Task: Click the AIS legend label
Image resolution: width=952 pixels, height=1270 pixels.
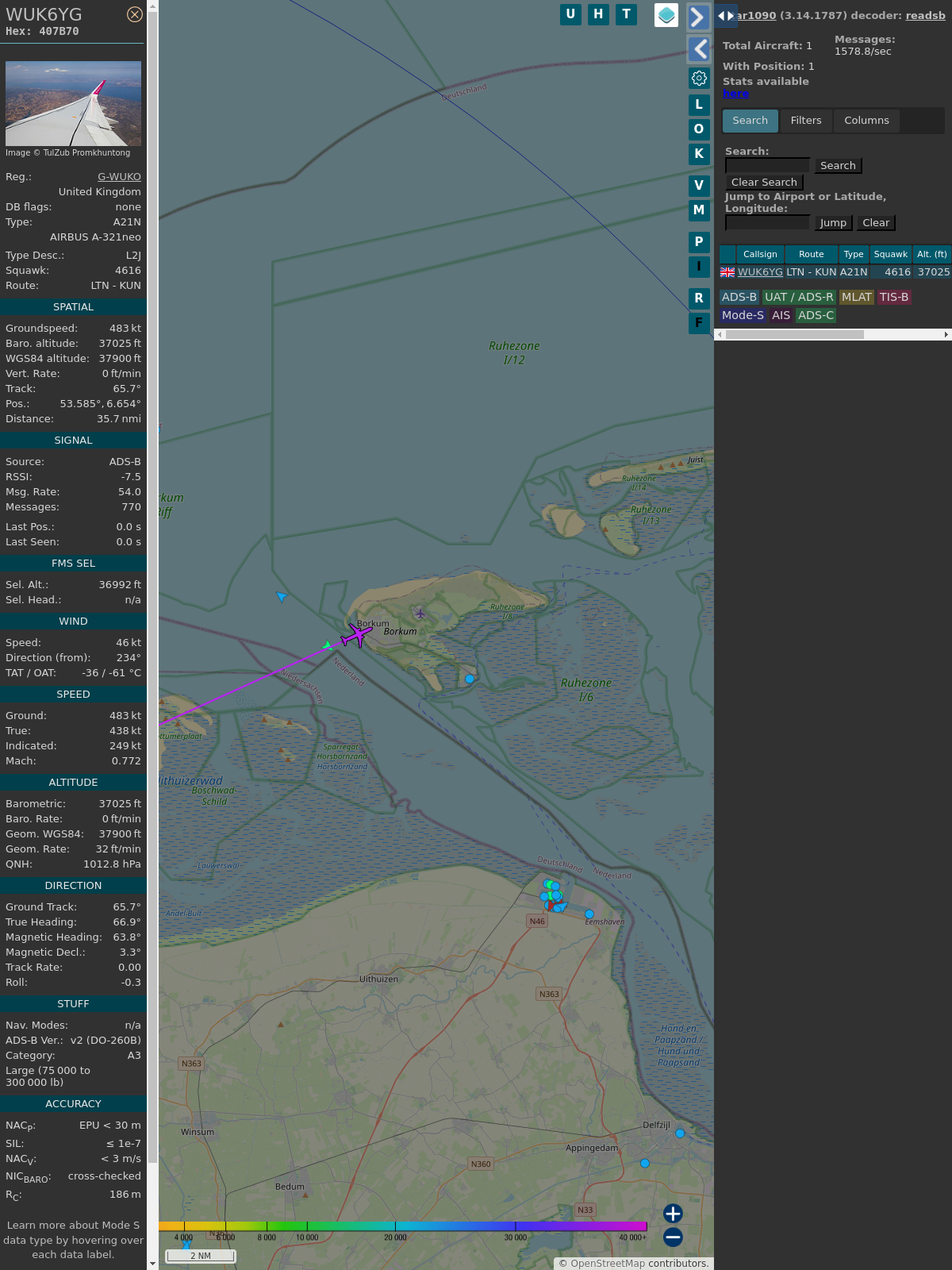Action: (x=781, y=315)
